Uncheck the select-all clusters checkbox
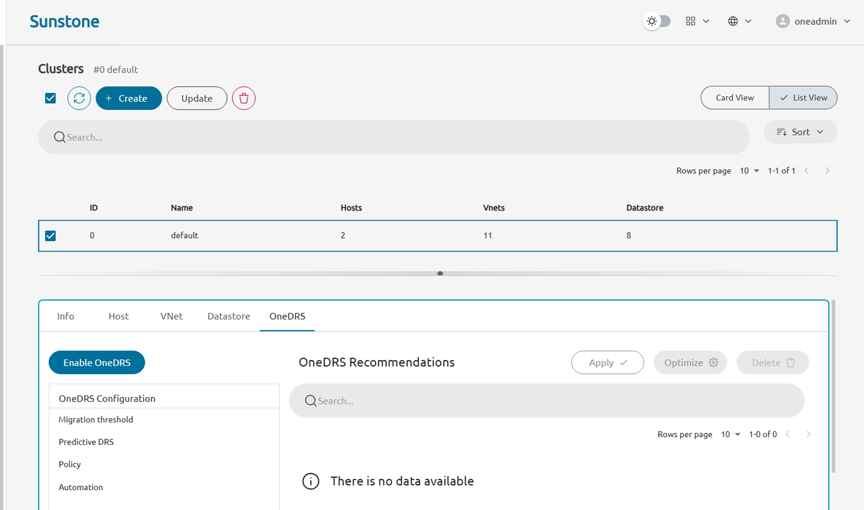Viewport: 864px width, 510px height. pyautogui.click(x=50, y=98)
